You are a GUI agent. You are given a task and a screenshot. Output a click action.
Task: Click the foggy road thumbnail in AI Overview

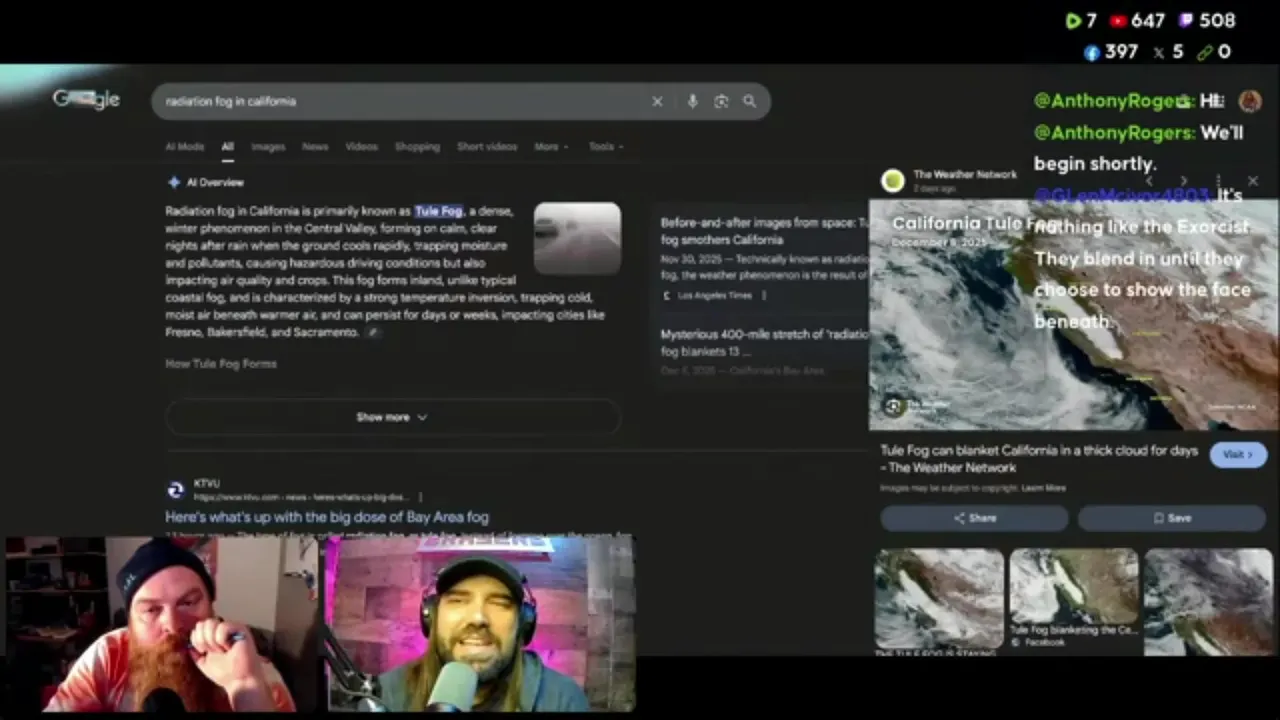[x=577, y=238]
